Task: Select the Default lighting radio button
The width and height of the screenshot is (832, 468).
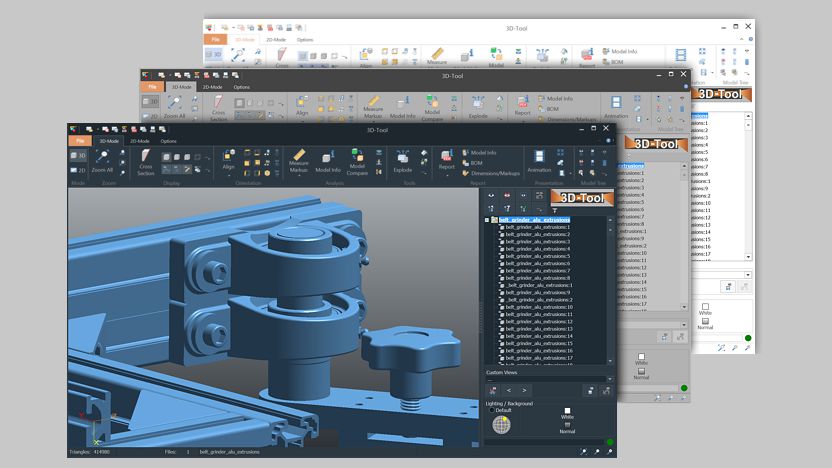Action: [492, 410]
